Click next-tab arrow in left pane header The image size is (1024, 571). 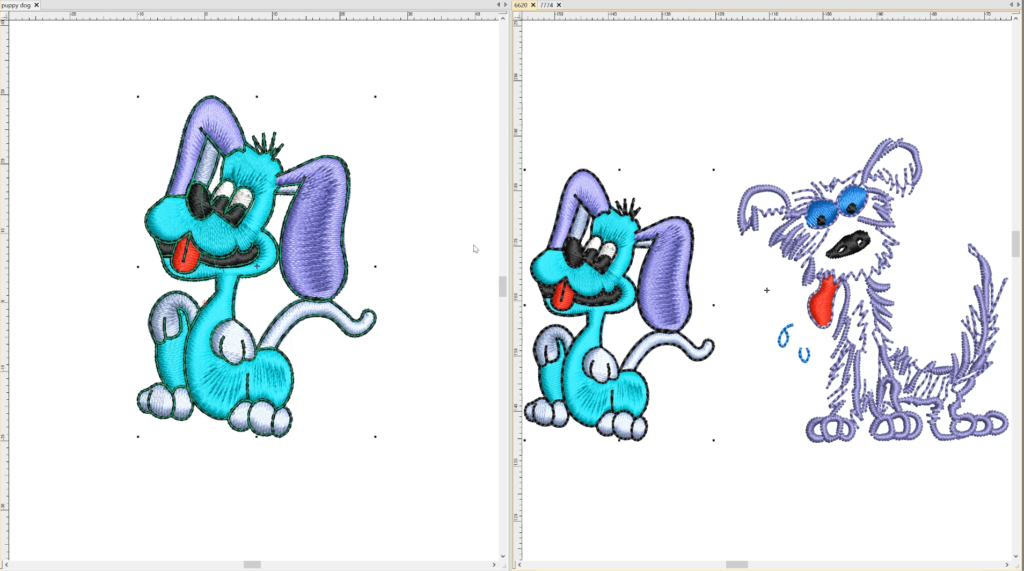click(503, 5)
